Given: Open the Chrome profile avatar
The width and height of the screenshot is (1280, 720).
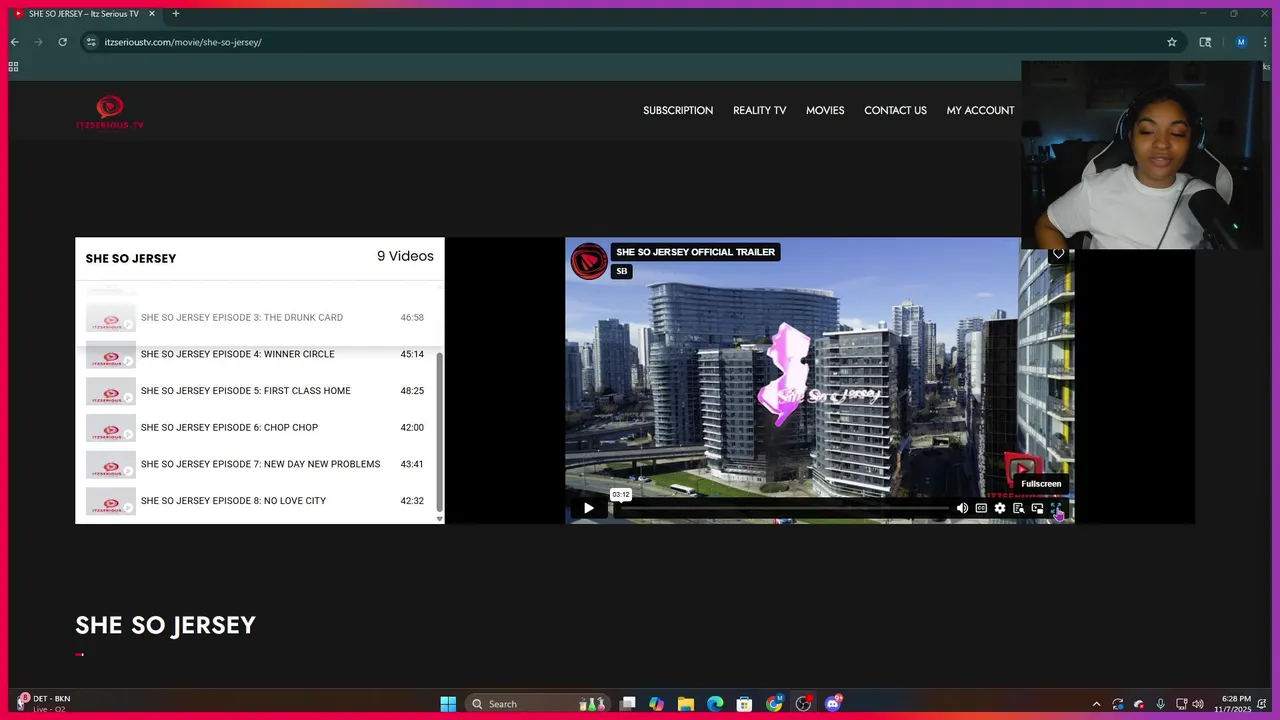Looking at the screenshot, I should [x=1241, y=42].
